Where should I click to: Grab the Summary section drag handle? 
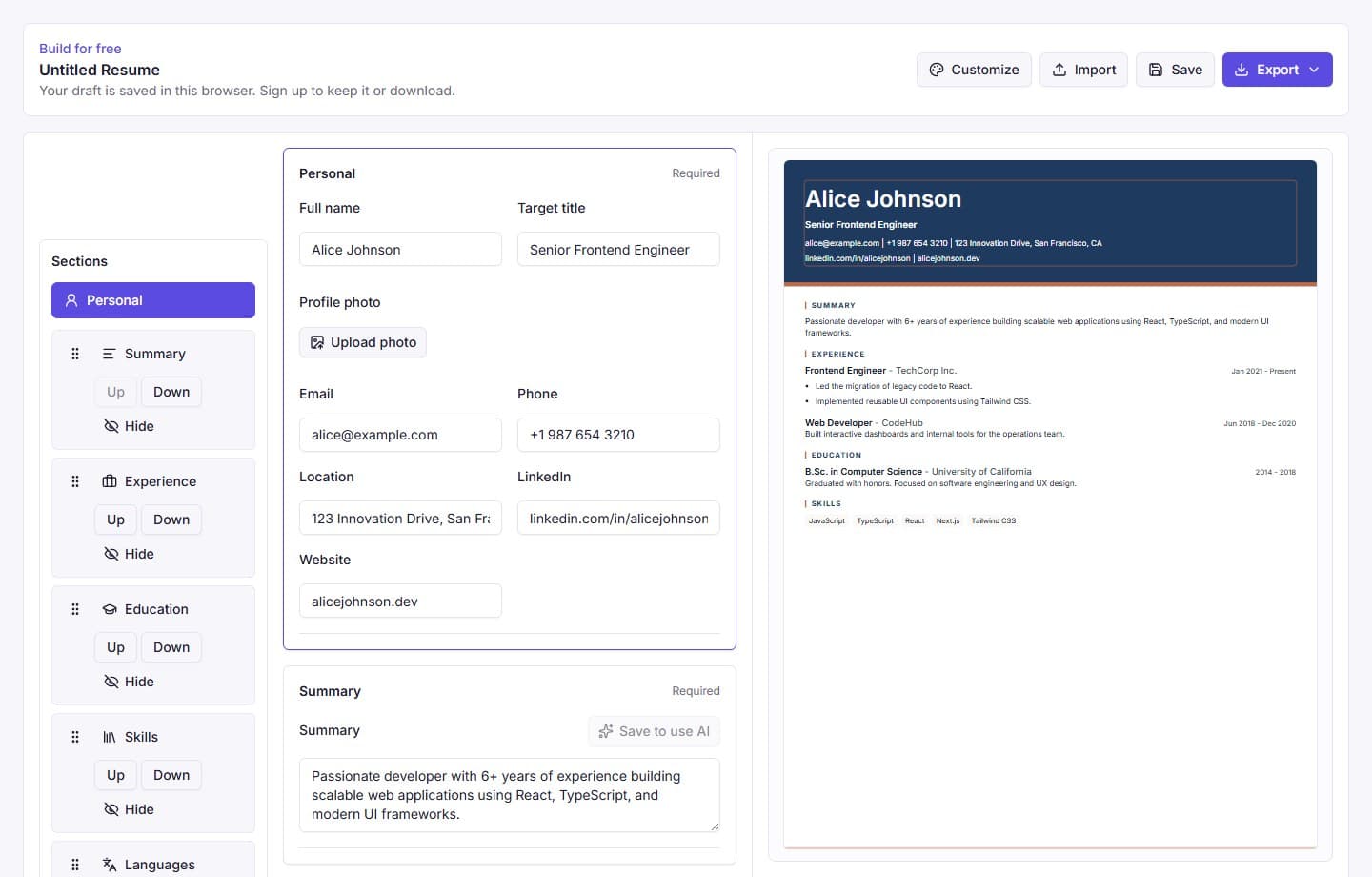click(x=75, y=354)
